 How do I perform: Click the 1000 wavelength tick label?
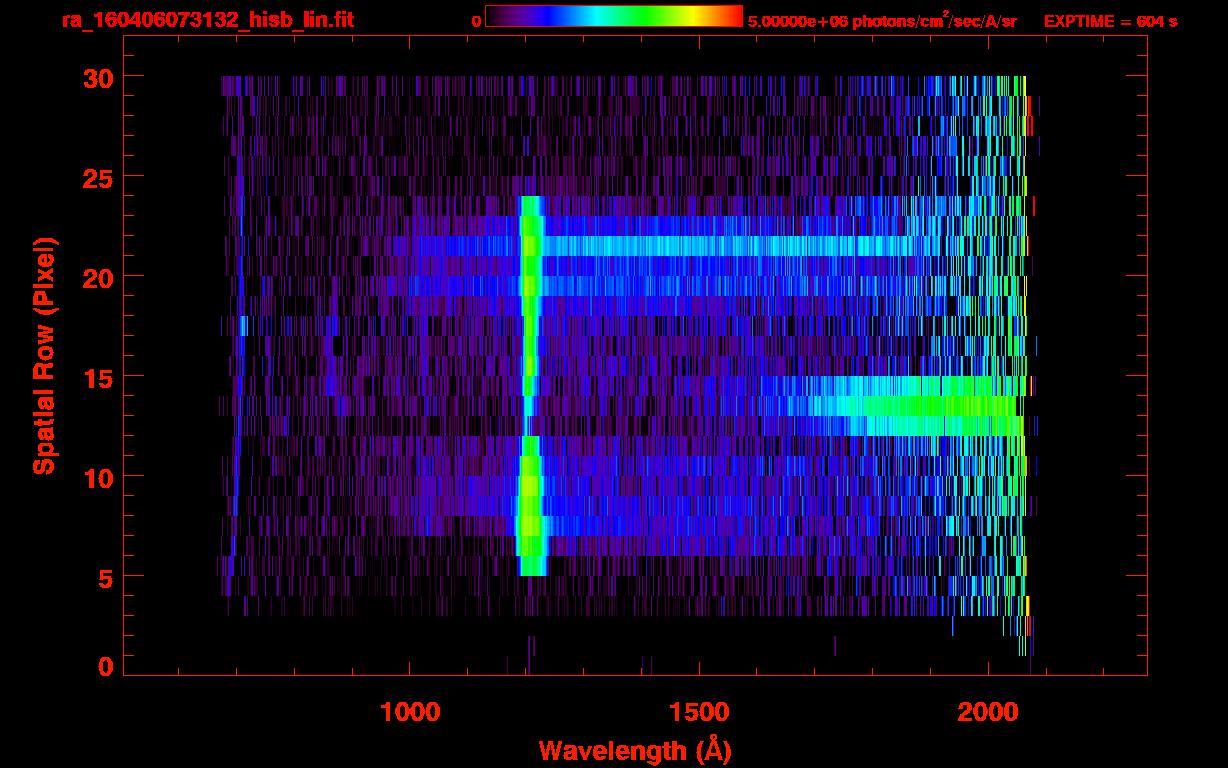[x=410, y=712]
